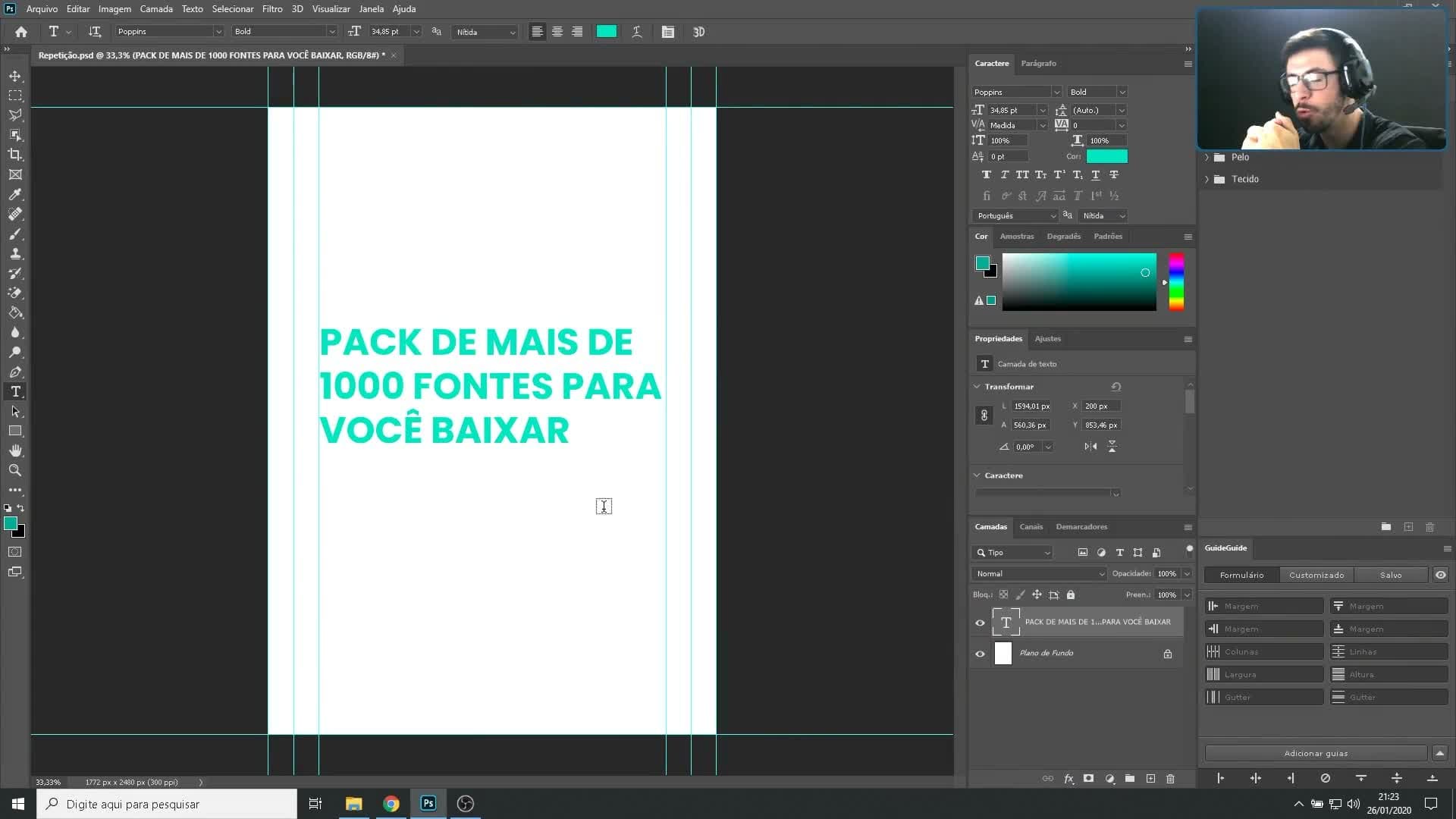Expand the Tecido folder

point(1207,180)
